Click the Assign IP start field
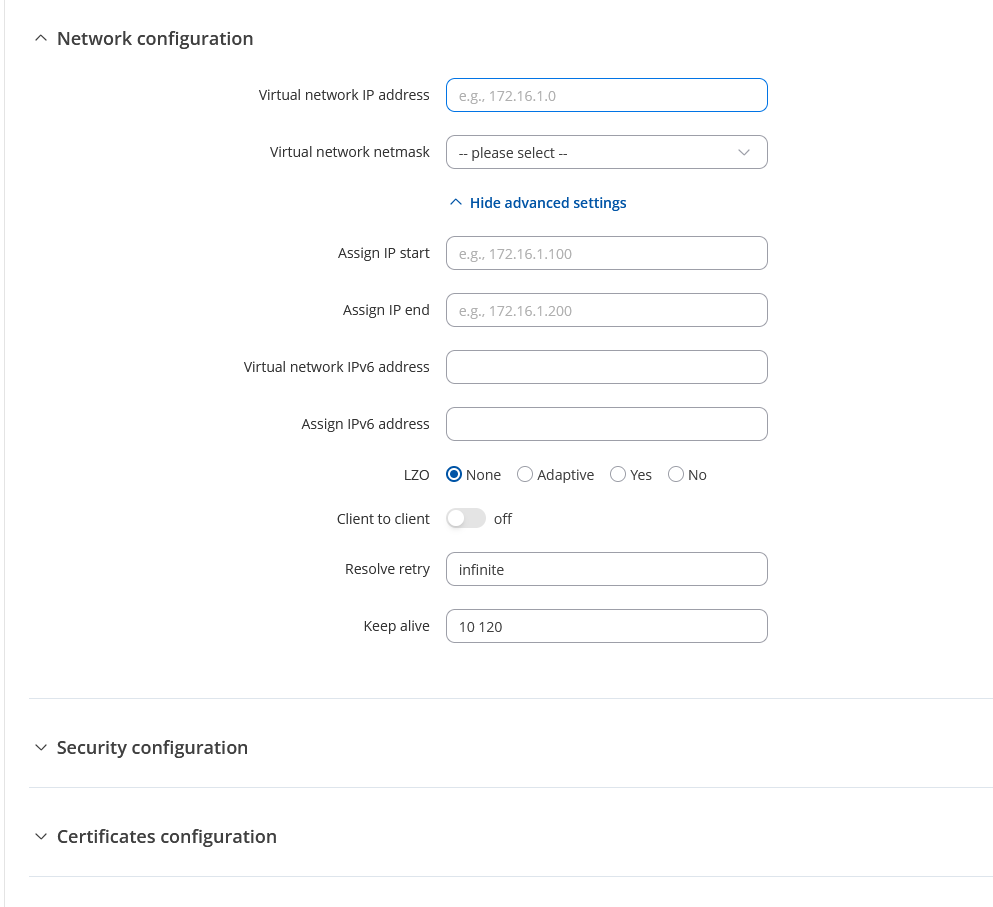The height and width of the screenshot is (907, 993). pos(607,253)
